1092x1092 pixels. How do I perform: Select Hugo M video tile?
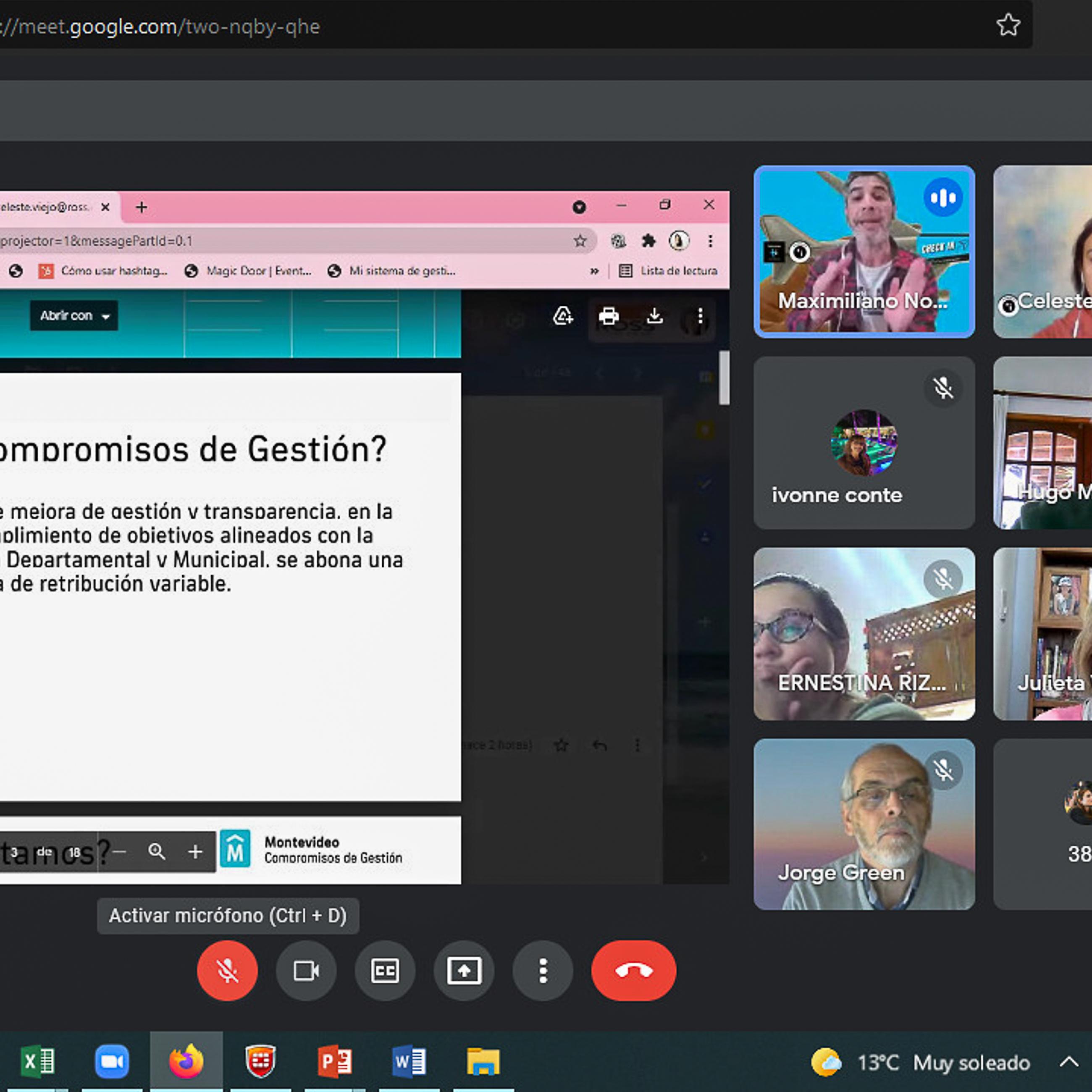click(x=1043, y=443)
